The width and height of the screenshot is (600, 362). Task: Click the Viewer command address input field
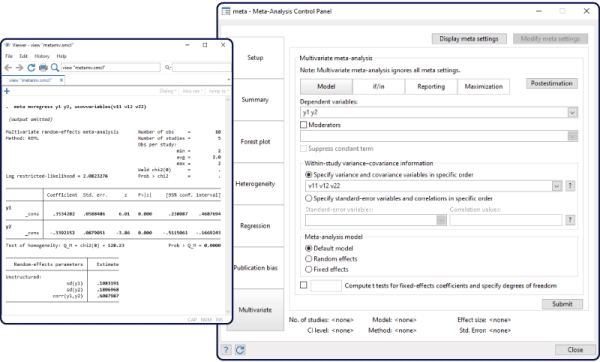110,67
